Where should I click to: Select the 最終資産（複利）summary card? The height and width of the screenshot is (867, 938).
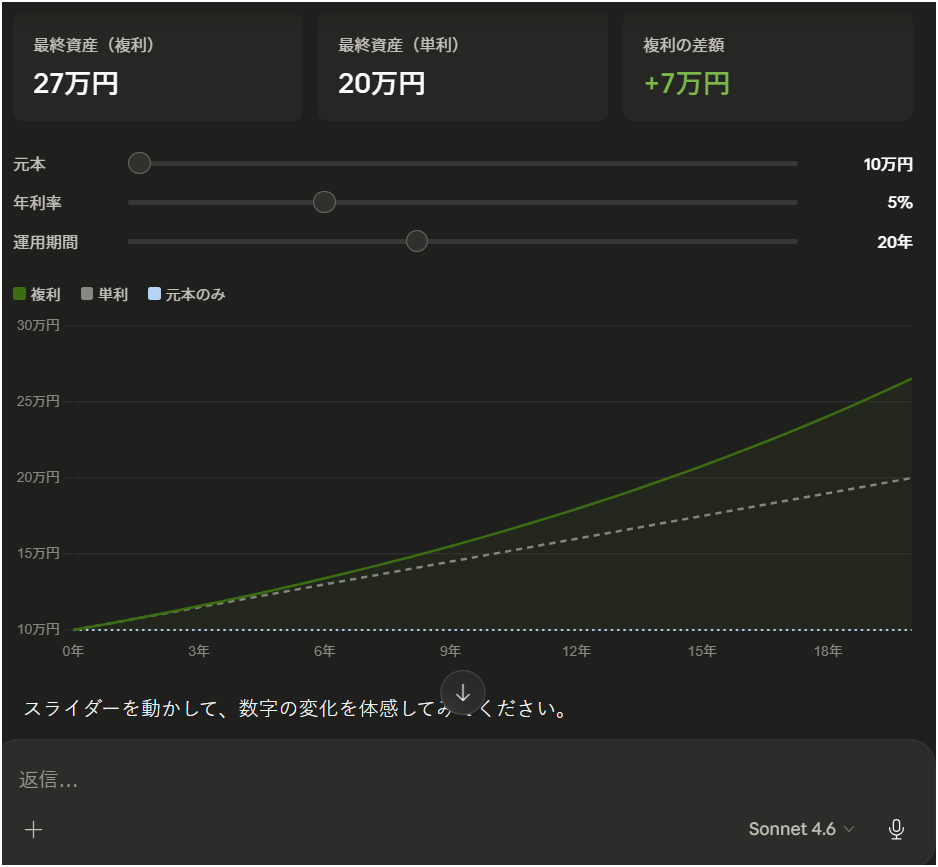click(x=158, y=67)
